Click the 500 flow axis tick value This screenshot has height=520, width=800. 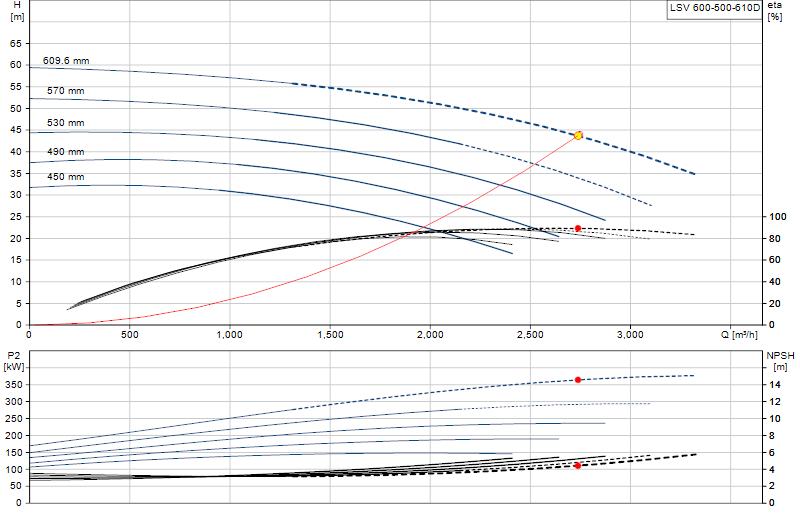coord(130,335)
